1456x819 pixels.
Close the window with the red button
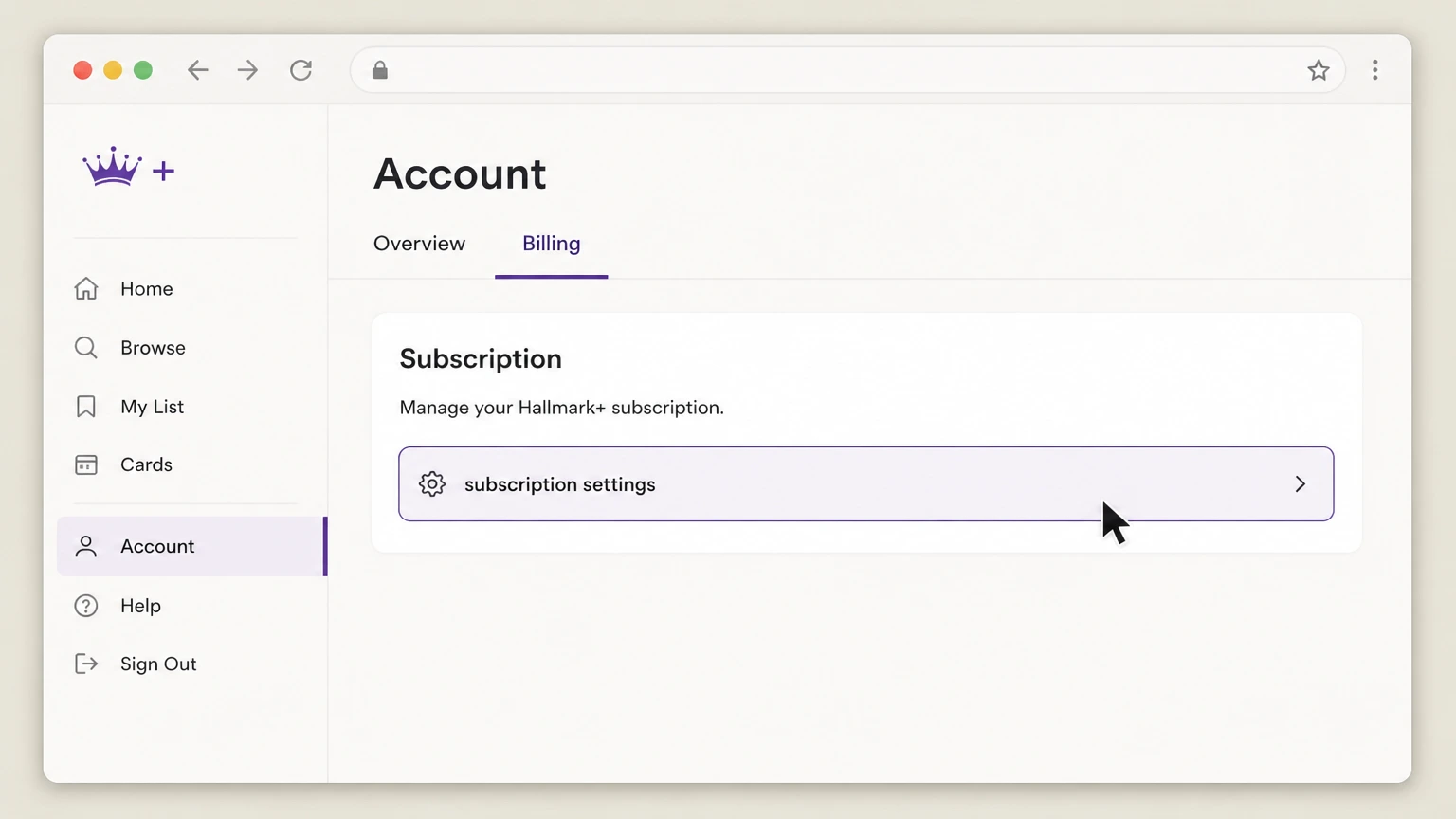[82, 70]
